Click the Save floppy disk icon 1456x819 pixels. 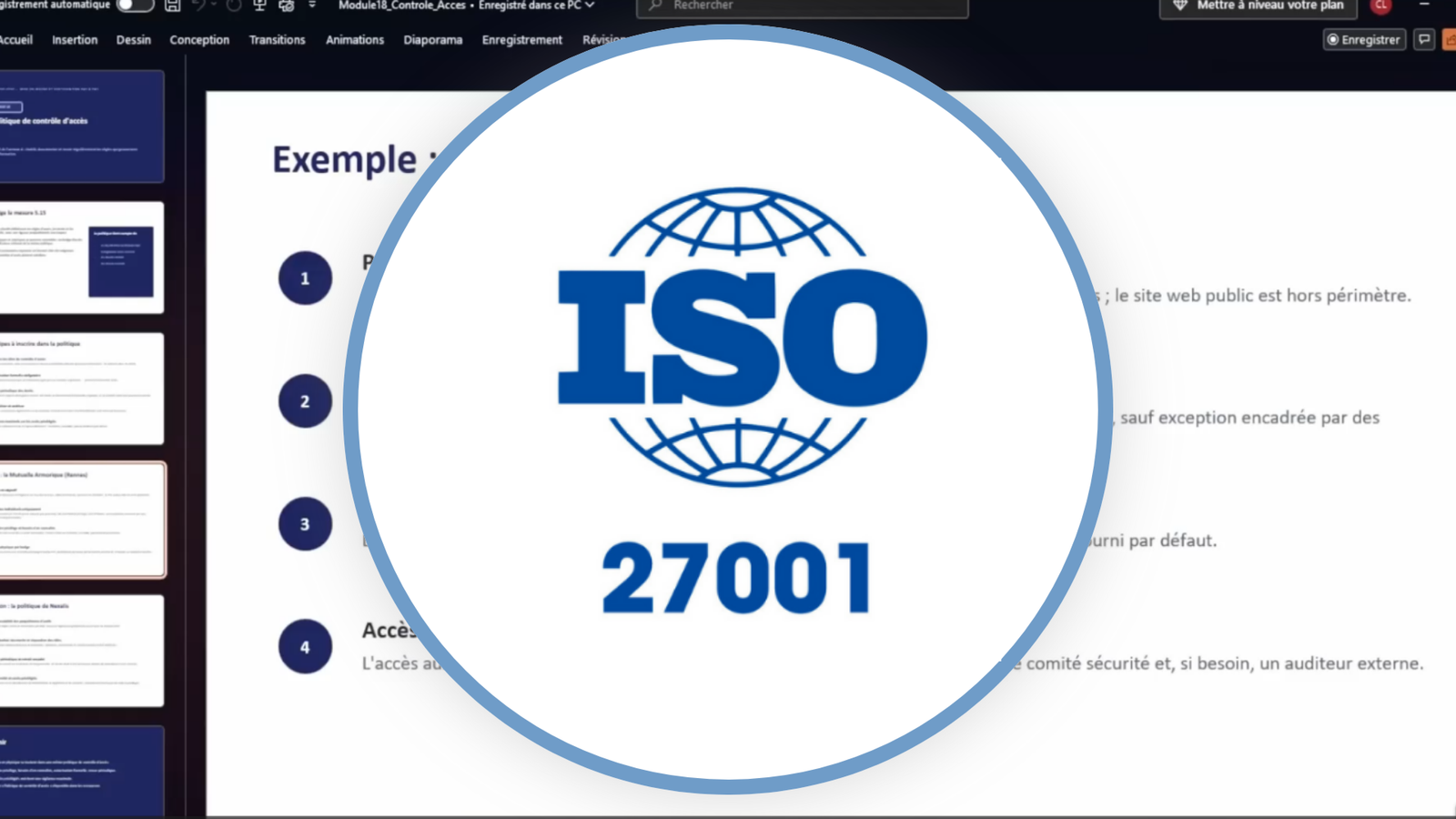[x=172, y=5]
